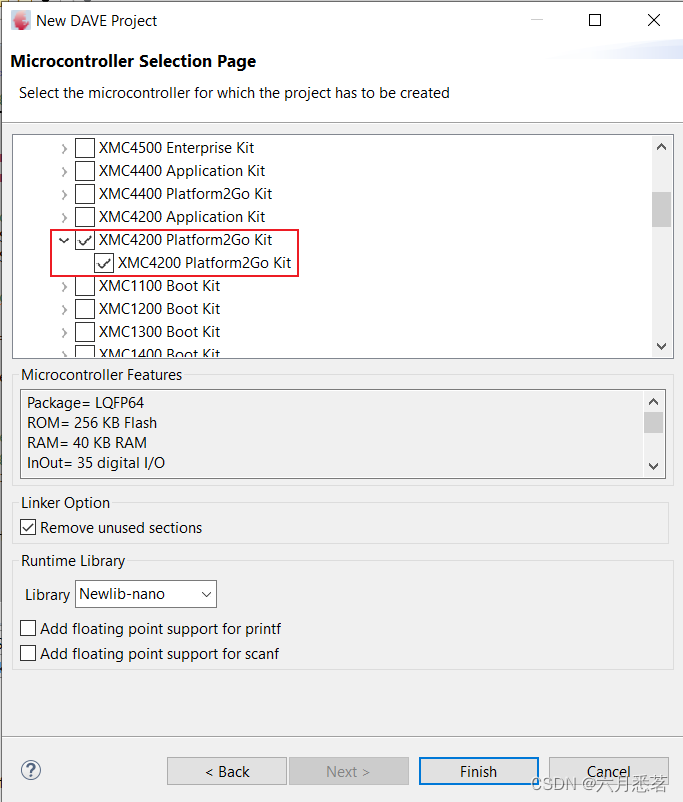This screenshot has height=802, width=683.
Task: Enable floating point support for scanf
Action: [28, 653]
